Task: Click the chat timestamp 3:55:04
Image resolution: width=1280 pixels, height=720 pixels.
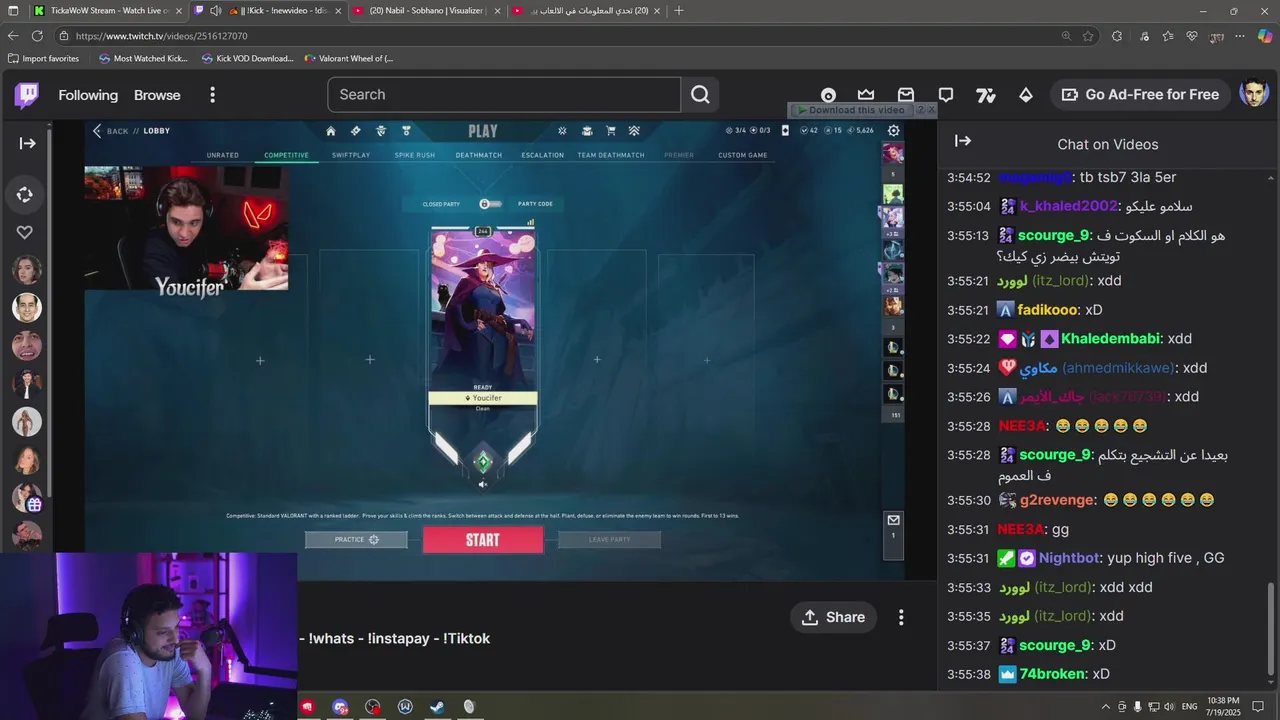Action: click(968, 207)
